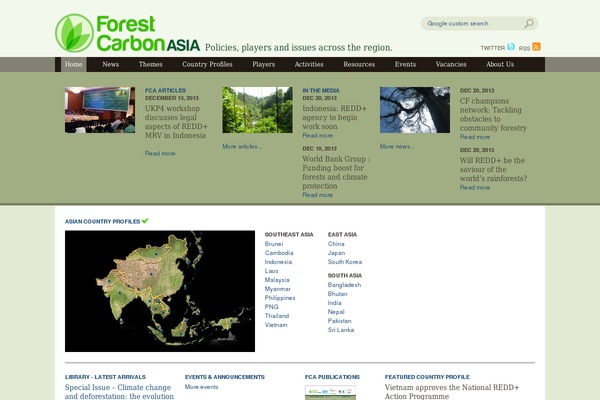Image resolution: width=600 pixels, height=400 pixels.
Task: Open the Events menu item
Action: pos(405,64)
